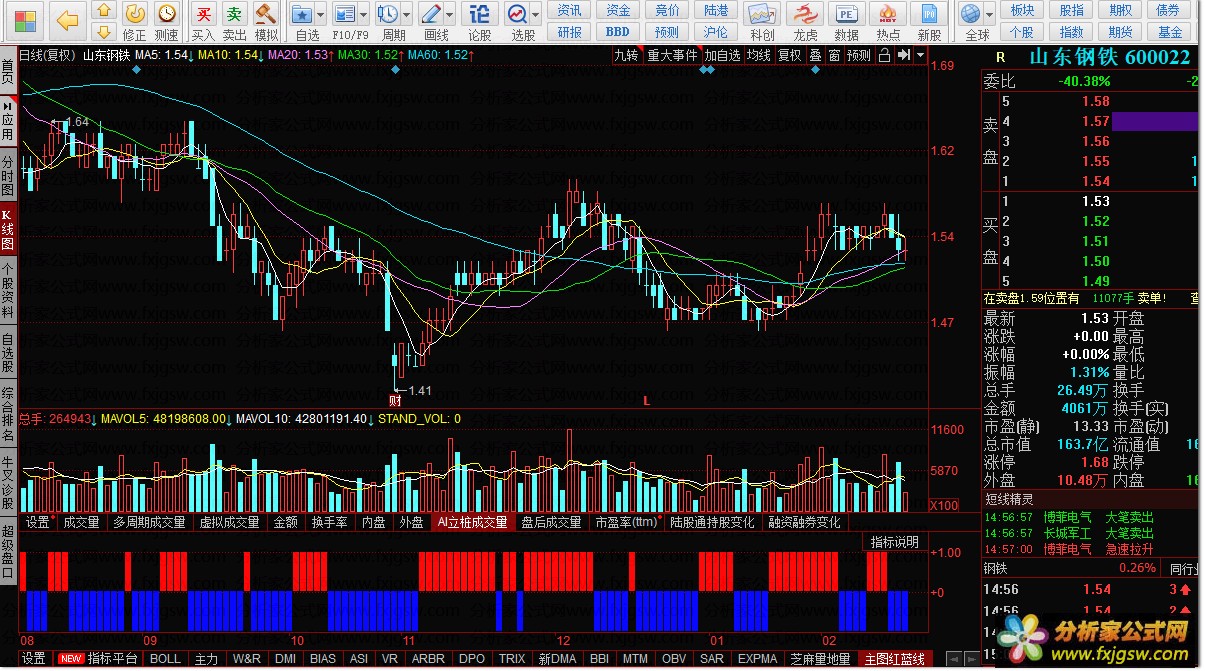Toggle the 预测 forecast chart button
1205x671 pixels.
(x=859, y=55)
